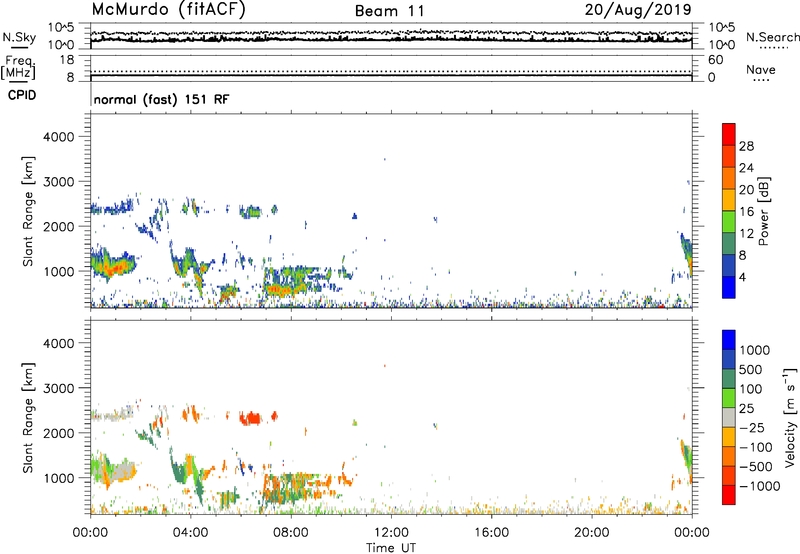Select the N.Sky axis label
Screen dimensions: 800x554
[19, 37]
